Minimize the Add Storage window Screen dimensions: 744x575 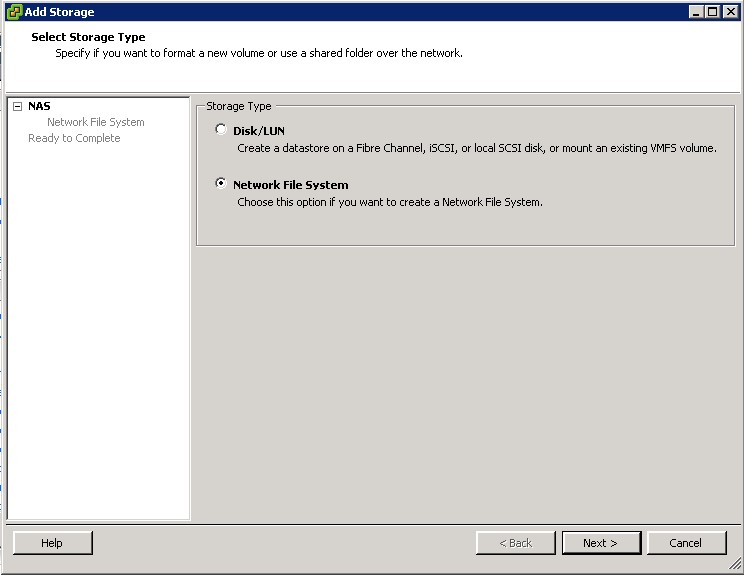point(697,11)
